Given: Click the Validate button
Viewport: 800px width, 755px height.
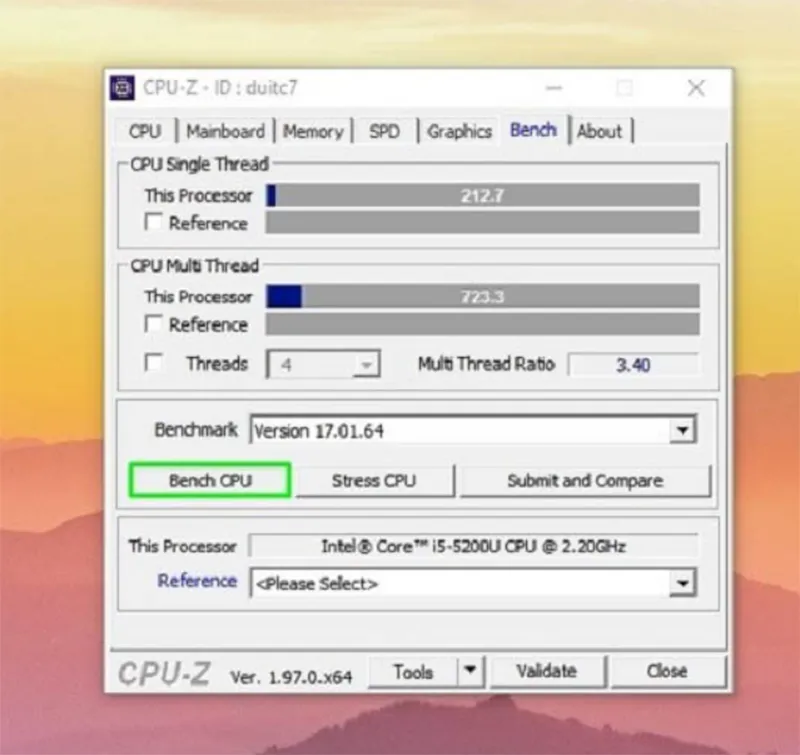Looking at the screenshot, I should click(x=547, y=671).
